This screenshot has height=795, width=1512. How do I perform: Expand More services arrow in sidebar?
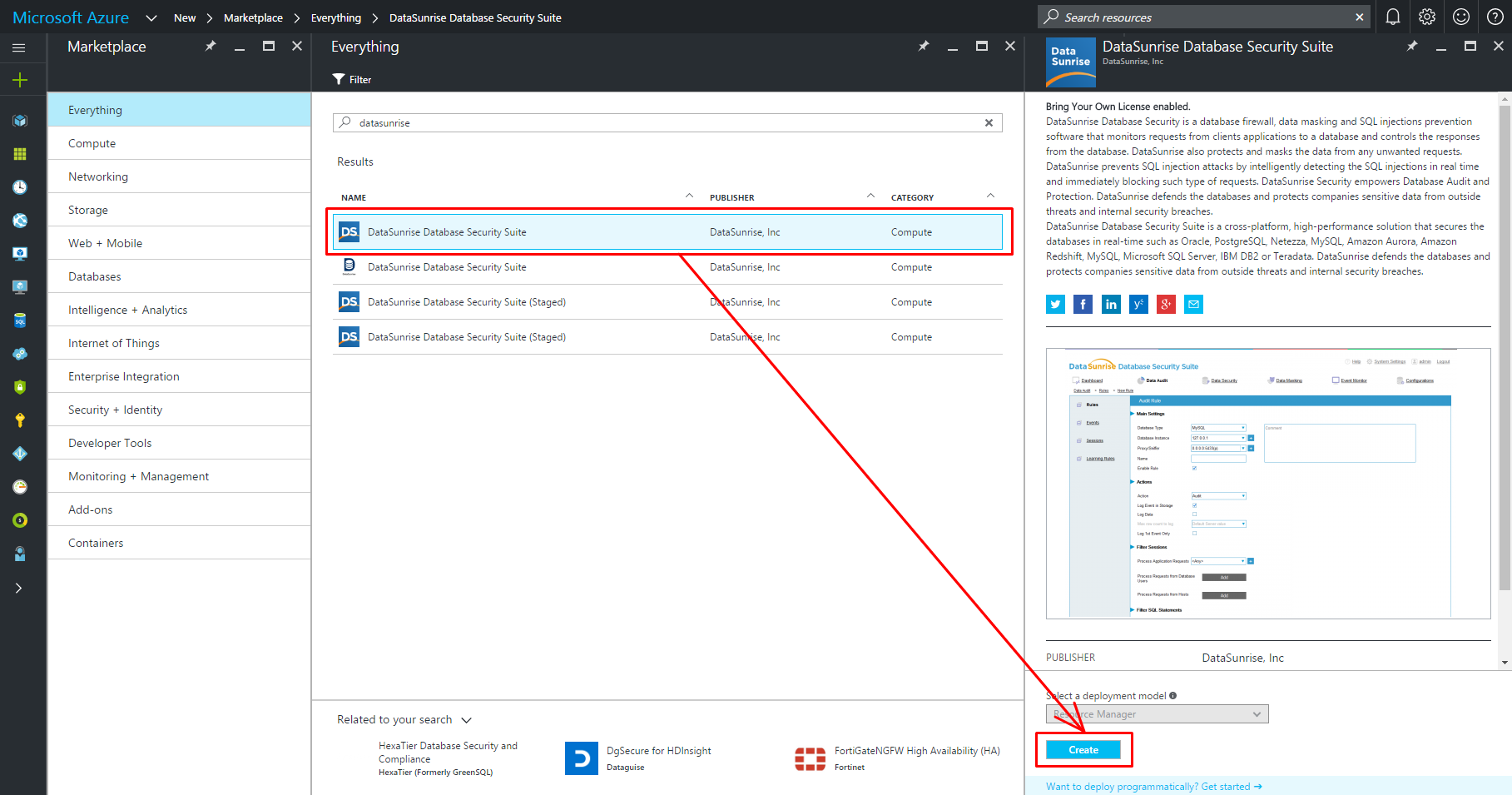click(x=18, y=588)
